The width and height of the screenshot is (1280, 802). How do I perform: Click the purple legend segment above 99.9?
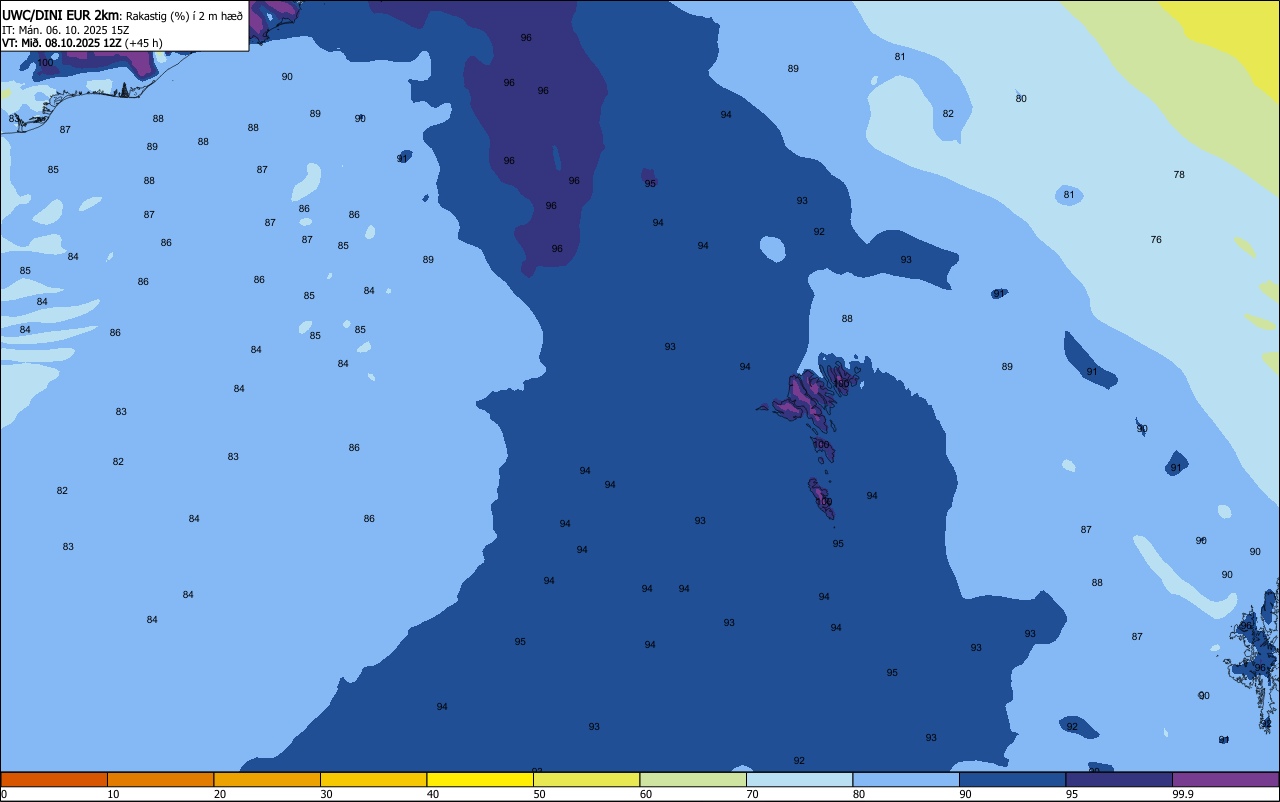point(1225,779)
